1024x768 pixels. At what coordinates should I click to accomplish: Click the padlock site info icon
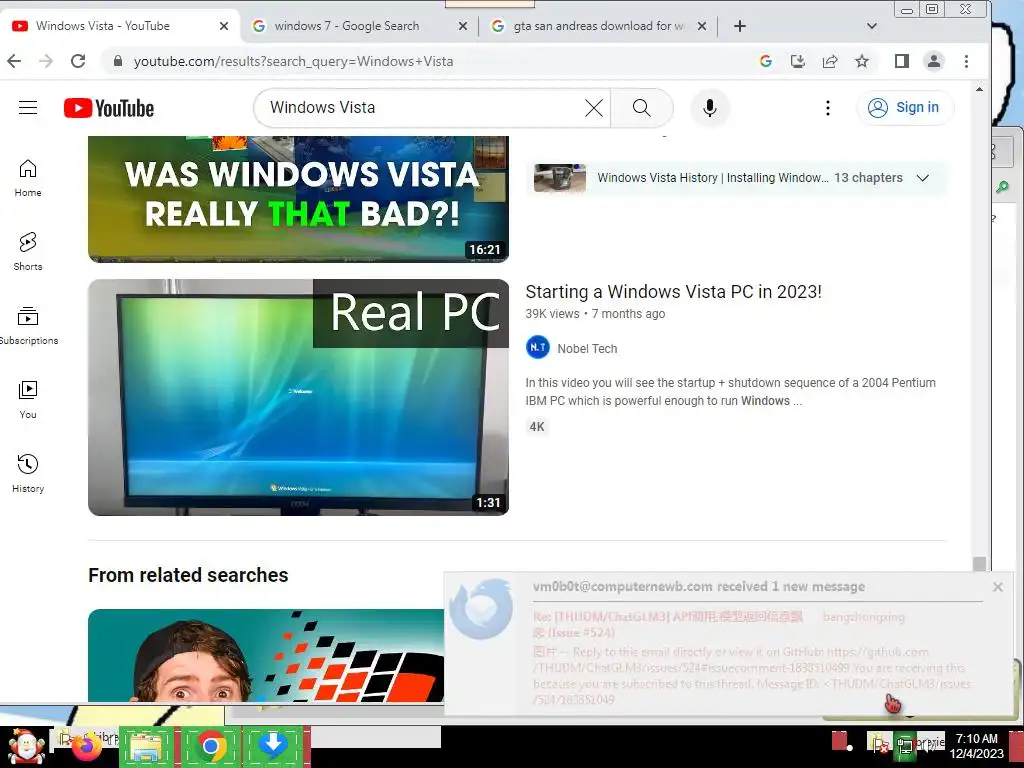118,61
